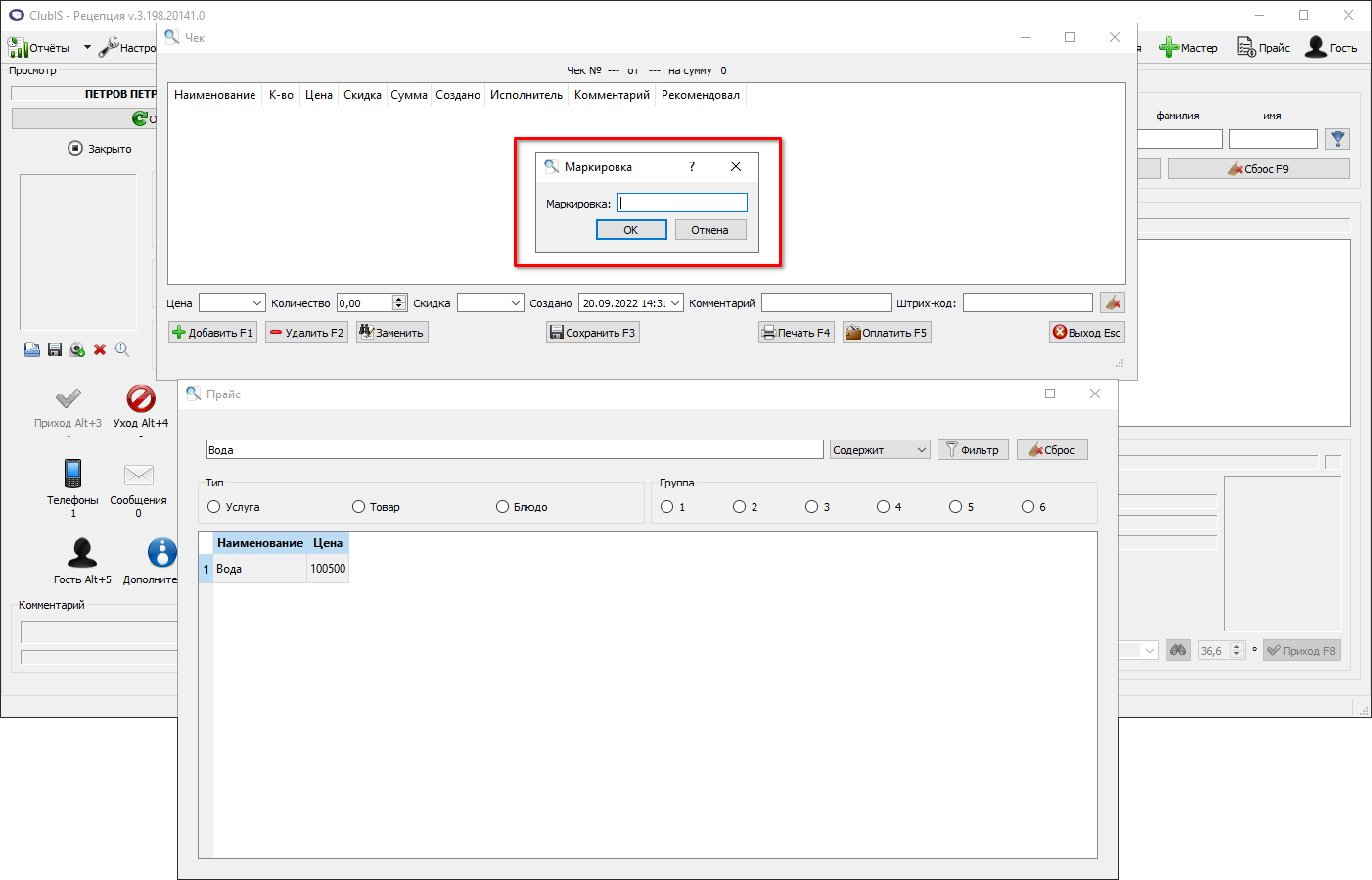The width and height of the screenshot is (1372, 880).
Task: Click Сброс F9 in the main window
Action: coord(1258,169)
